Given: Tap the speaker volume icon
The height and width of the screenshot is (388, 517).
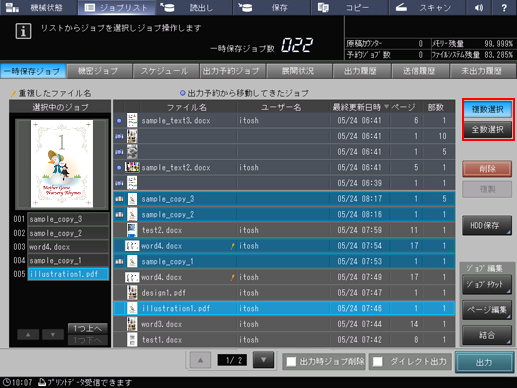Looking at the screenshot, I should pyautogui.click(x=479, y=8).
